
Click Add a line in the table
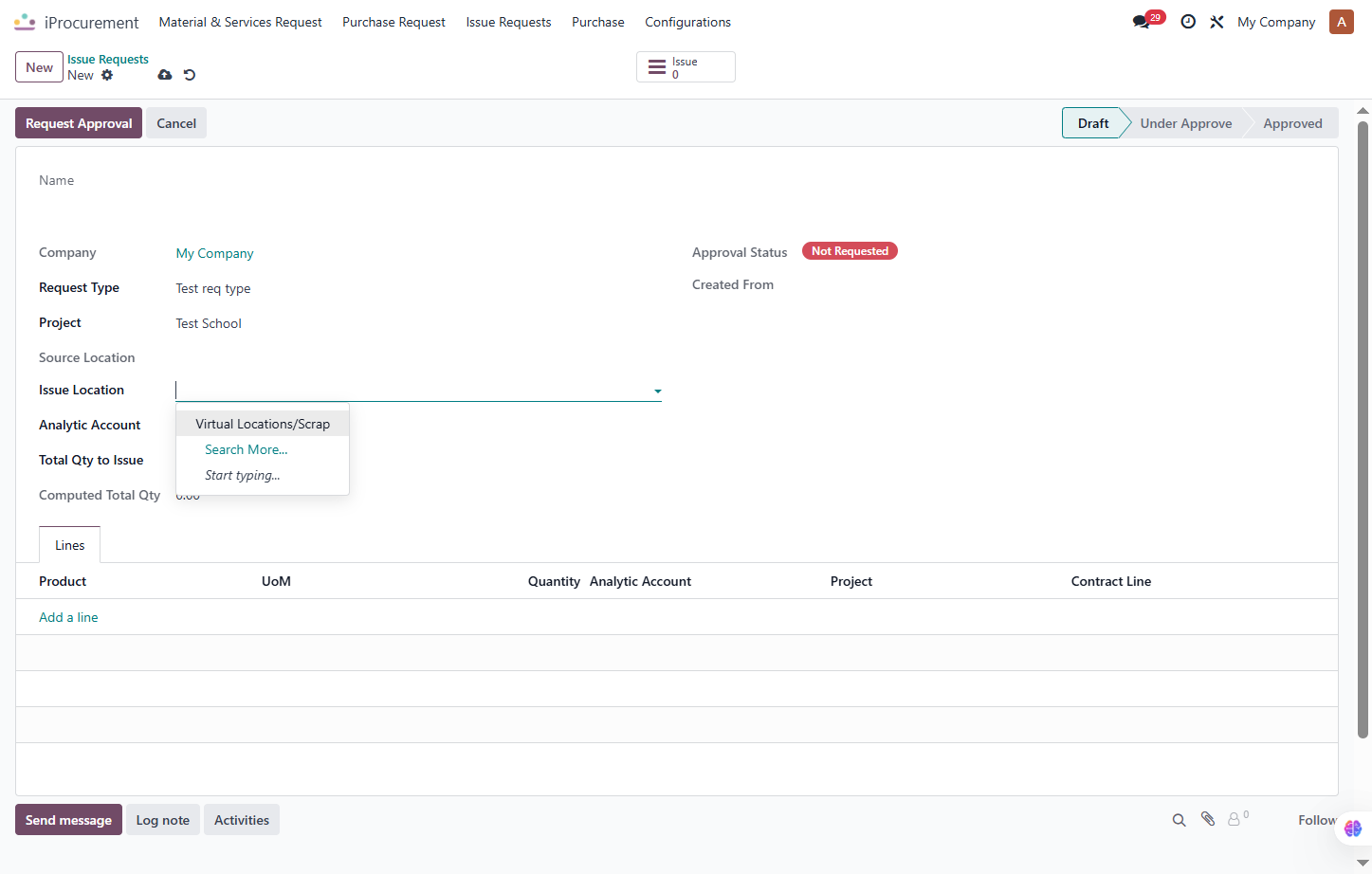coord(68,617)
